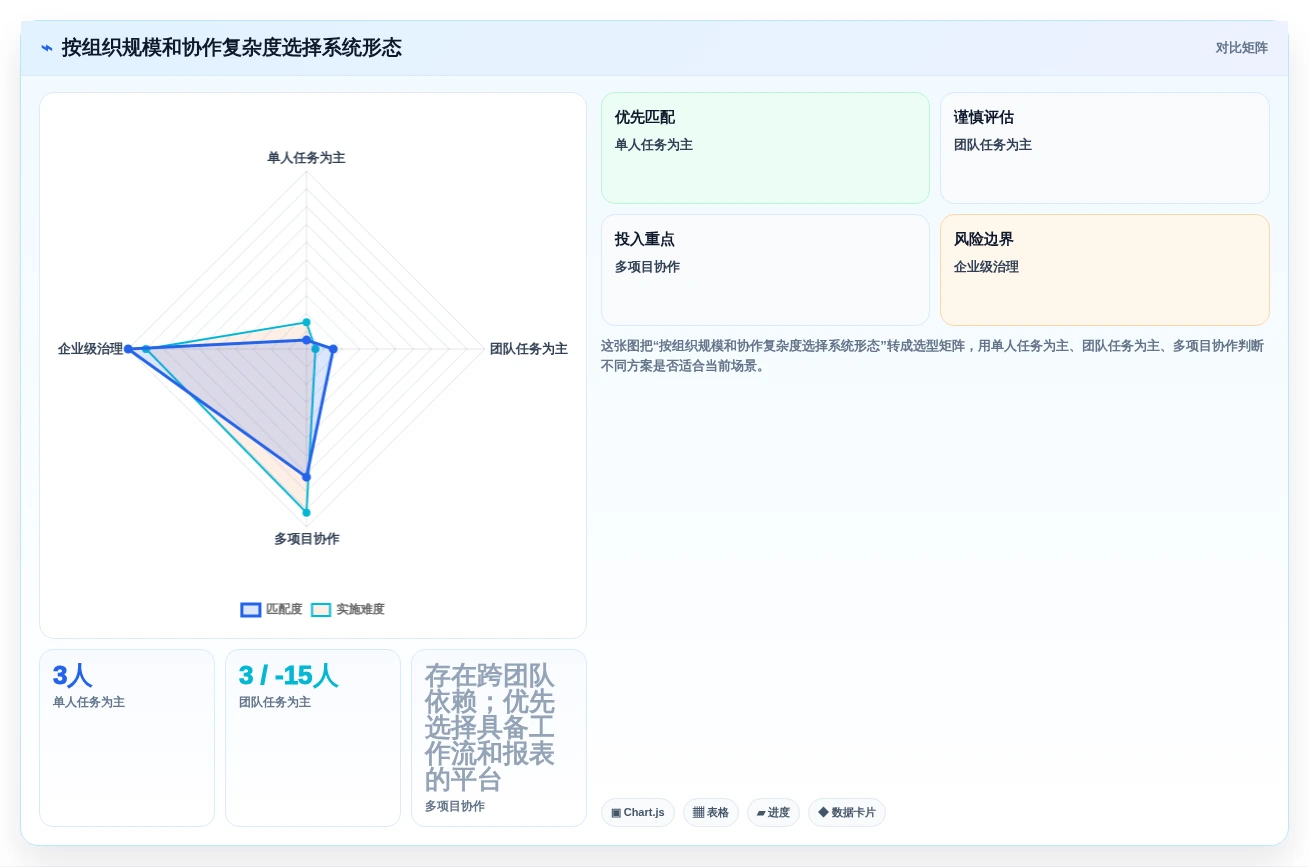The width and height of the screenshot is (1309, 867).
Task: Click the 存在跨团队依赖 stat card text
Action: (490, 727)
